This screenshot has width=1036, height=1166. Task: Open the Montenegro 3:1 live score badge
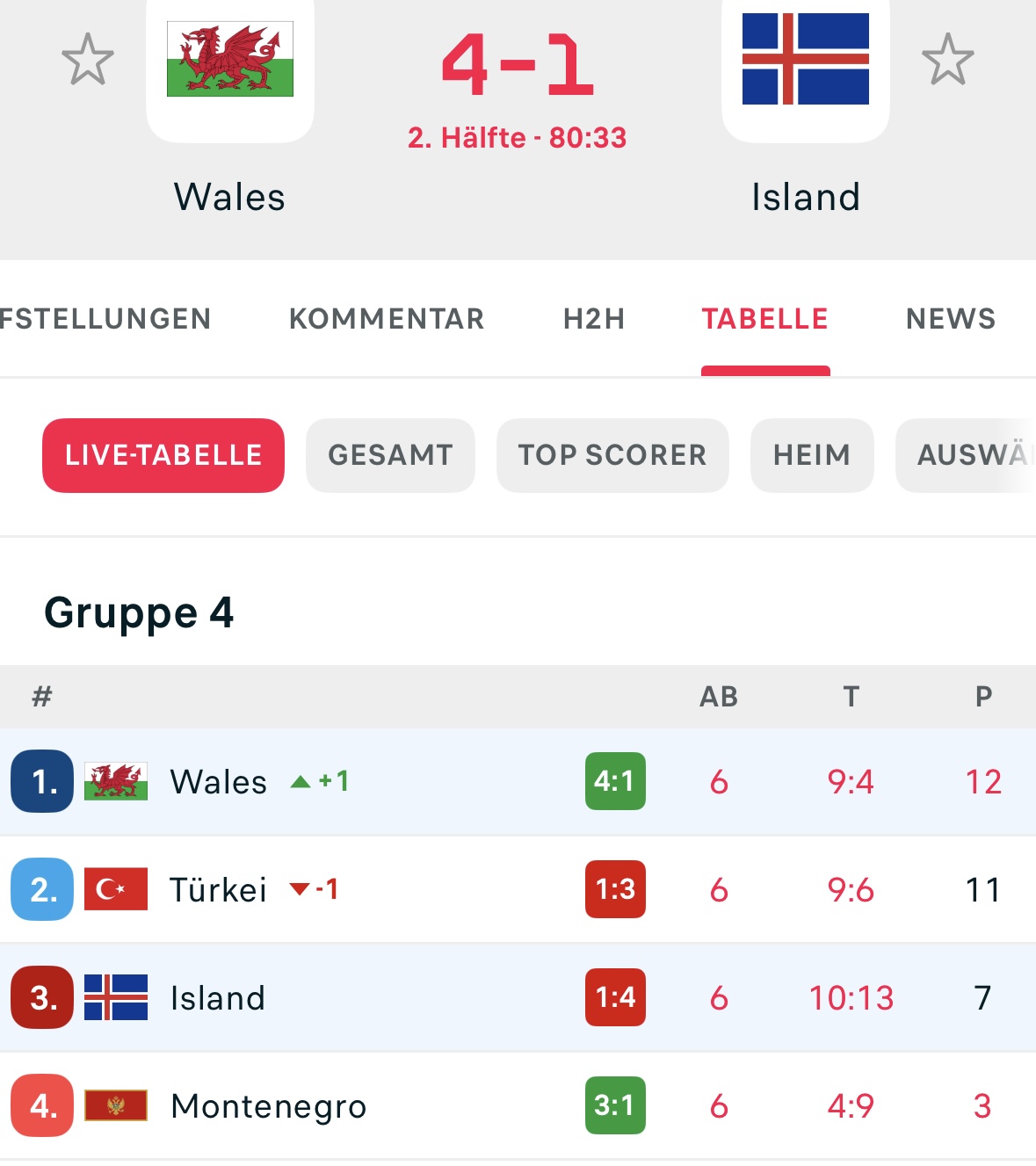615,1105
